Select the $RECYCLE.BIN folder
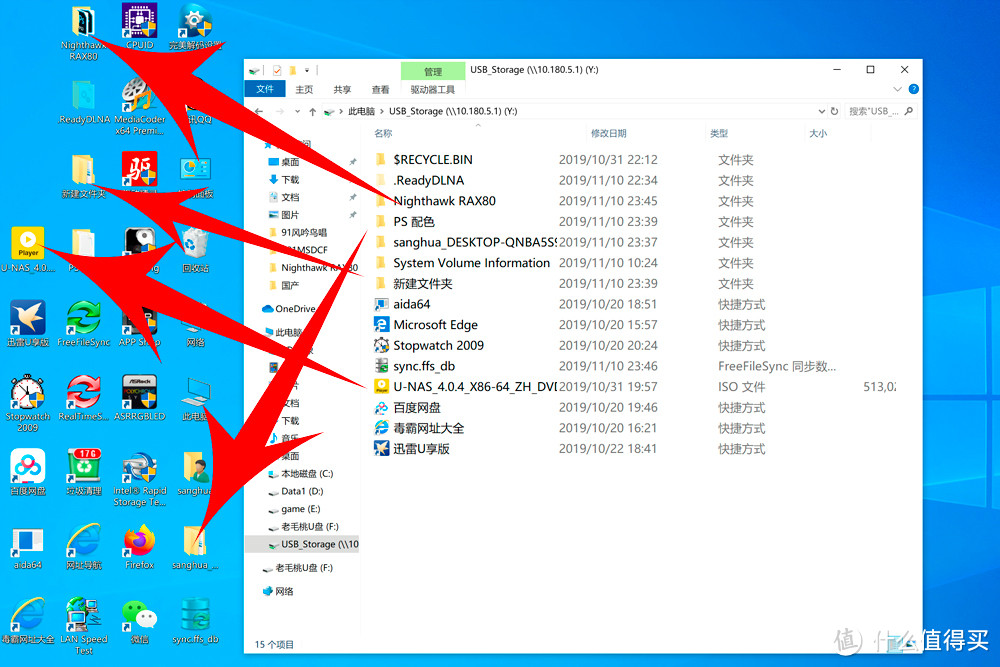This screenshot has width=1000, height=667. pos(433,159)
